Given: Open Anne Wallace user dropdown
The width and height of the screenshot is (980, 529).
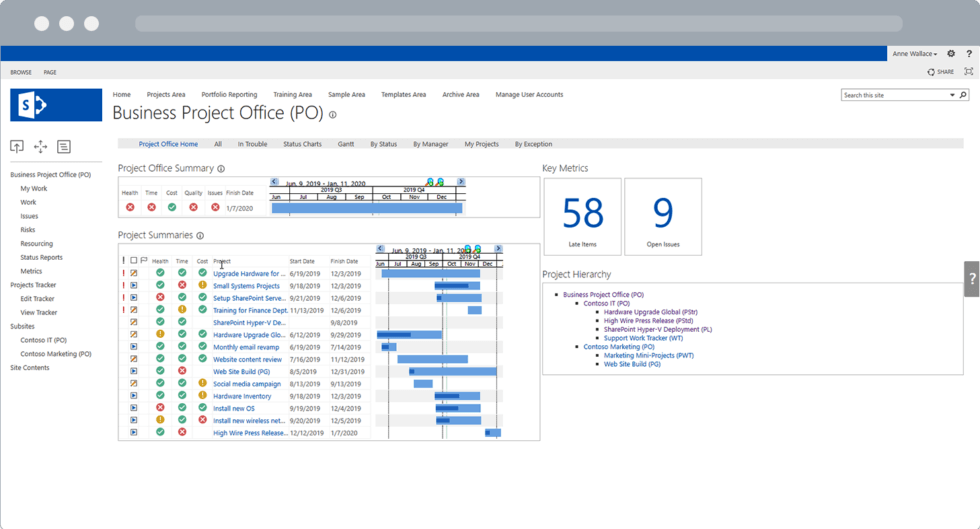Looking at the screenshot, I should (914, 54).
